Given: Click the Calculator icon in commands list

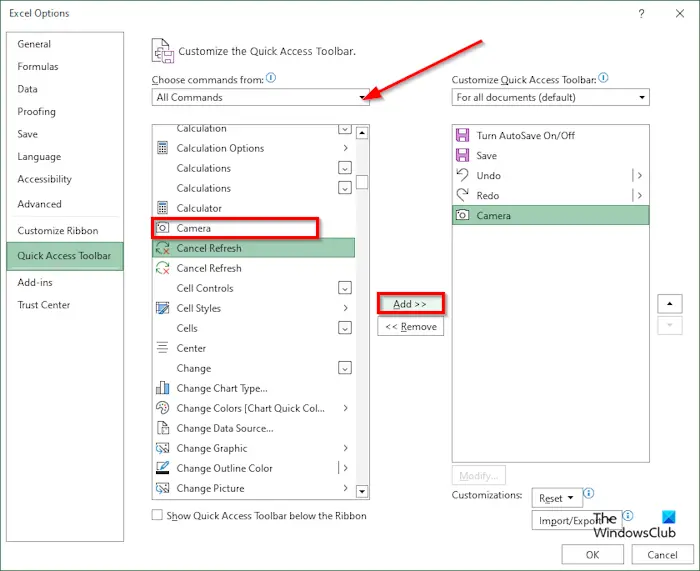Looking at the screenshot, I should (162, 208).
